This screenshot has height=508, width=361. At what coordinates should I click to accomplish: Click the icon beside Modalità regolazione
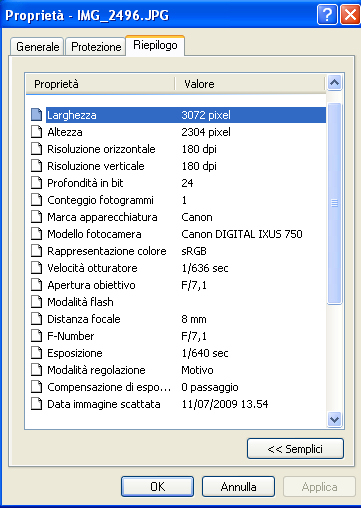pyautogui.click(x=37, y=370)
